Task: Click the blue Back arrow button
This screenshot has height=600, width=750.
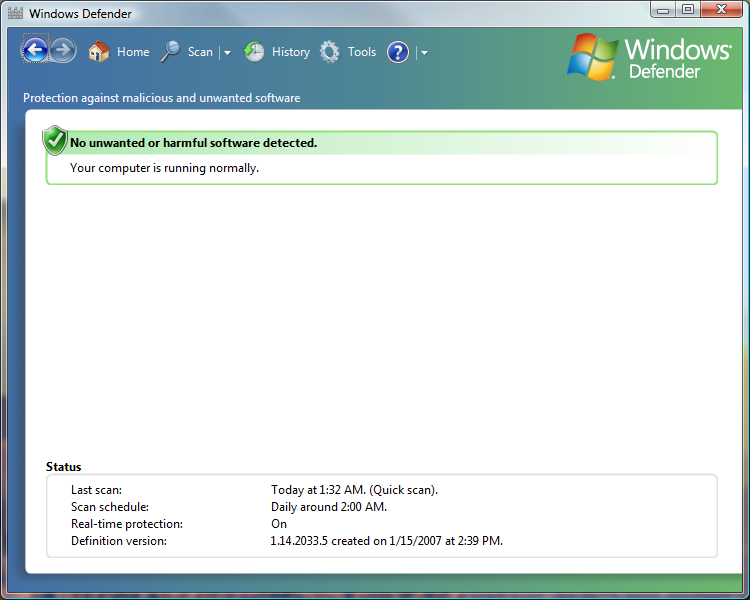Action: click(x=35, y=51)
